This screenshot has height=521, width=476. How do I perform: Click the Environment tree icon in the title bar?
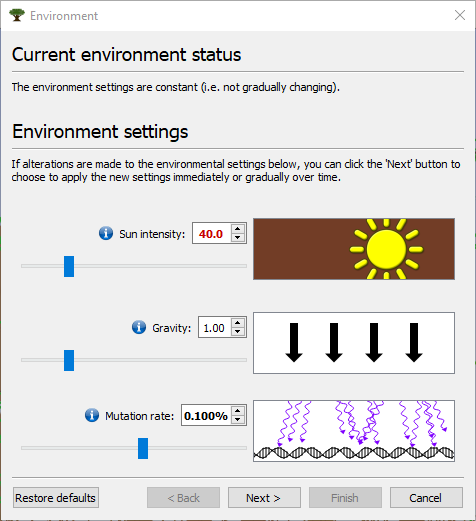coord(17,15)
